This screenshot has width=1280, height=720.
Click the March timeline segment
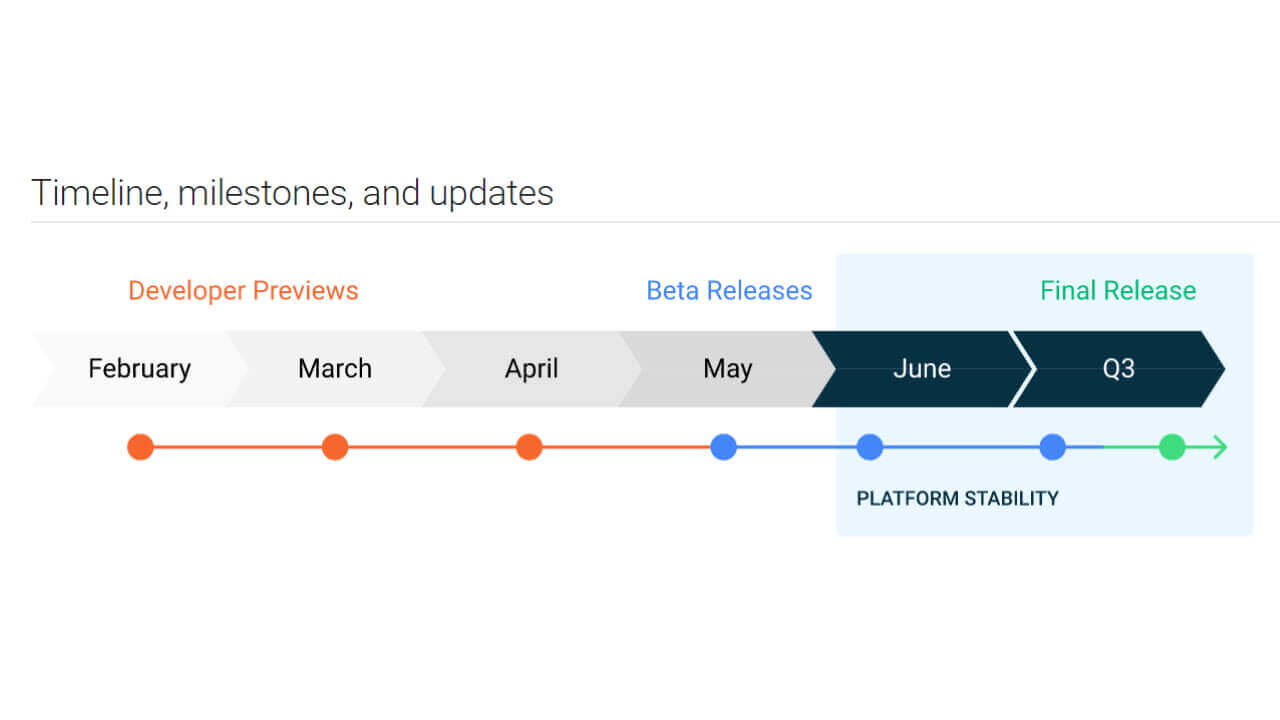[334, 368]
